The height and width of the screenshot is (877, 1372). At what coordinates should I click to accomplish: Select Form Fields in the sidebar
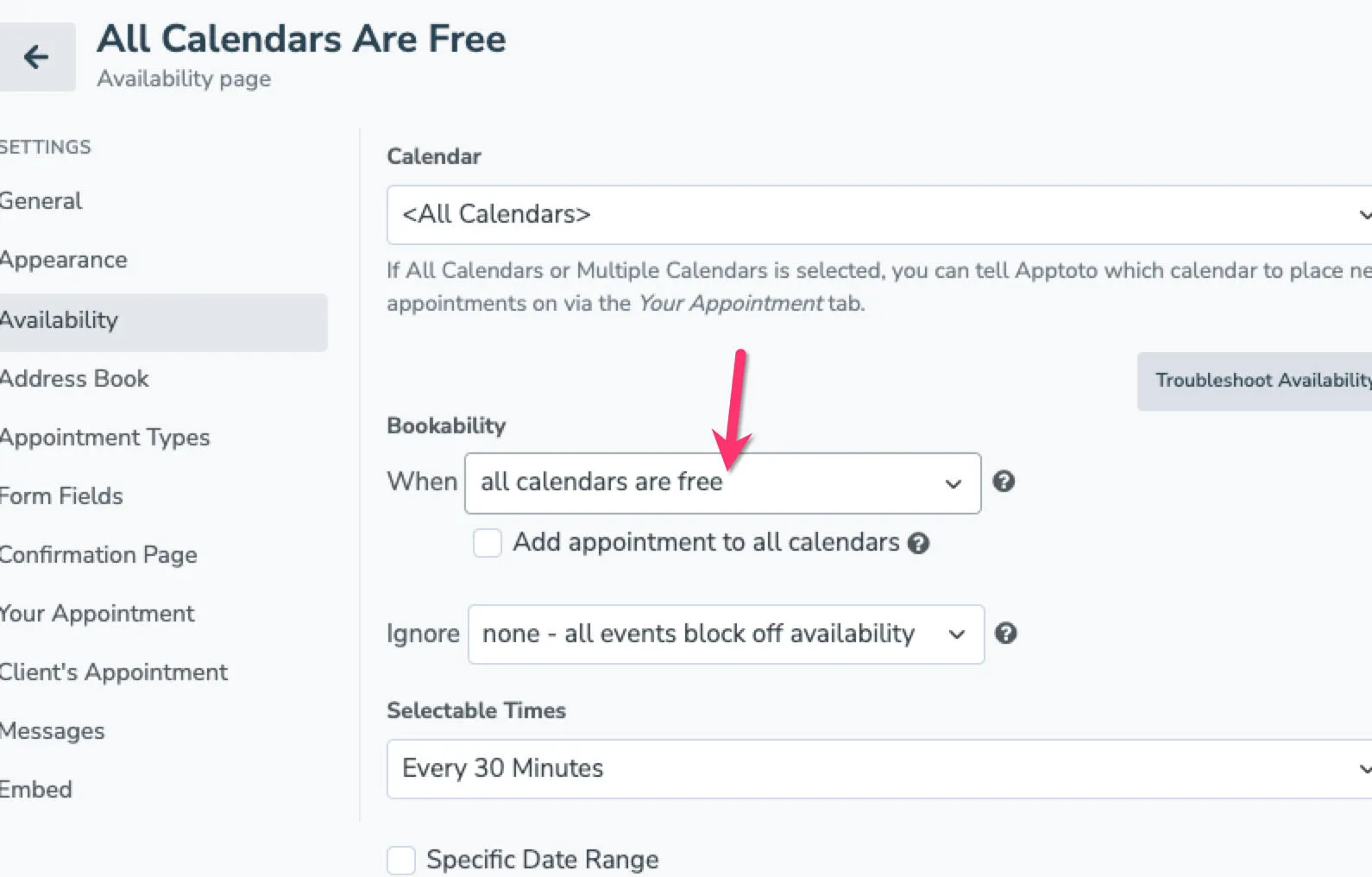[x=61, y=496]
